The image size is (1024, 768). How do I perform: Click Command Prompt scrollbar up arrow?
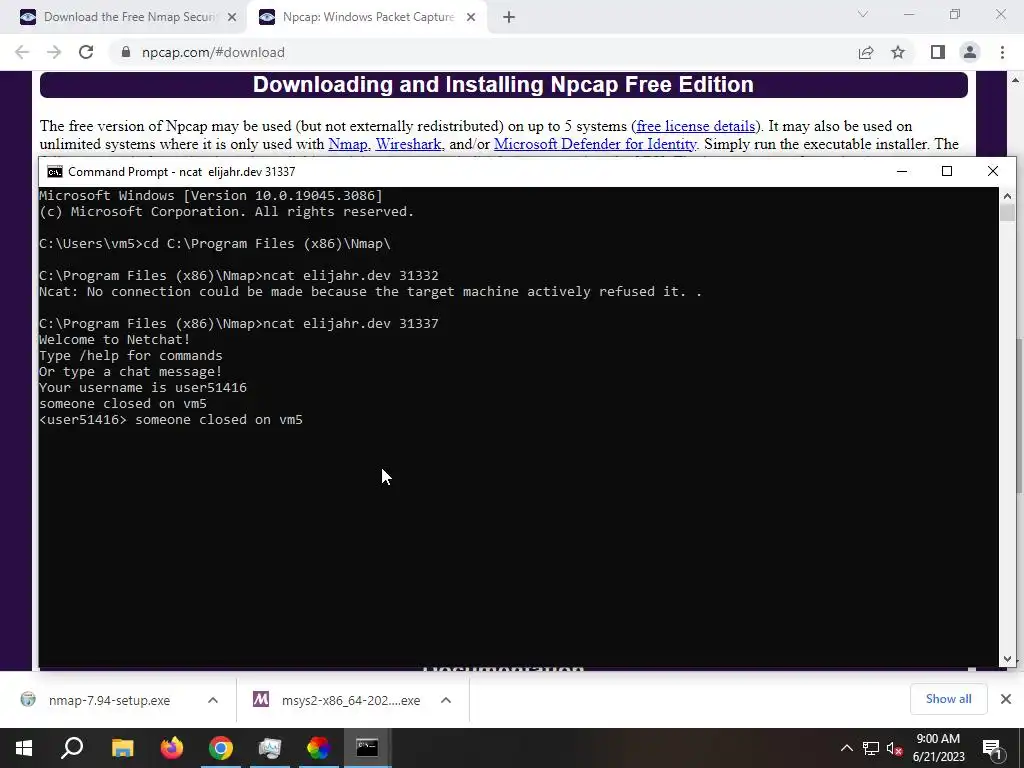(1007, 195)
